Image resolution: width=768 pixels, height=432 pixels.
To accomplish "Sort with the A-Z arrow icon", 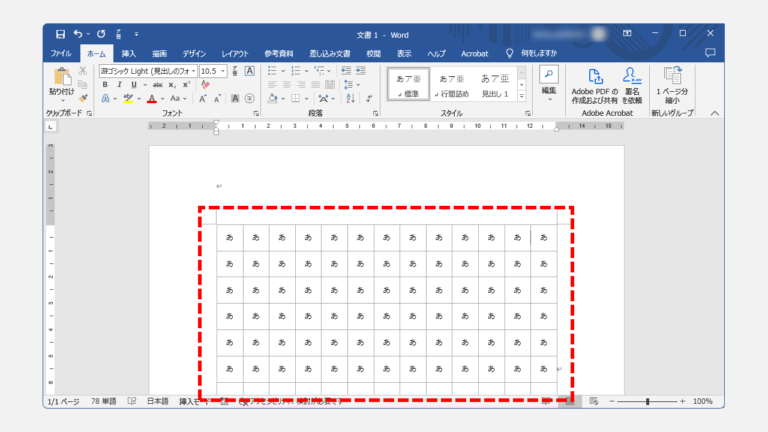I will (350, 98).
